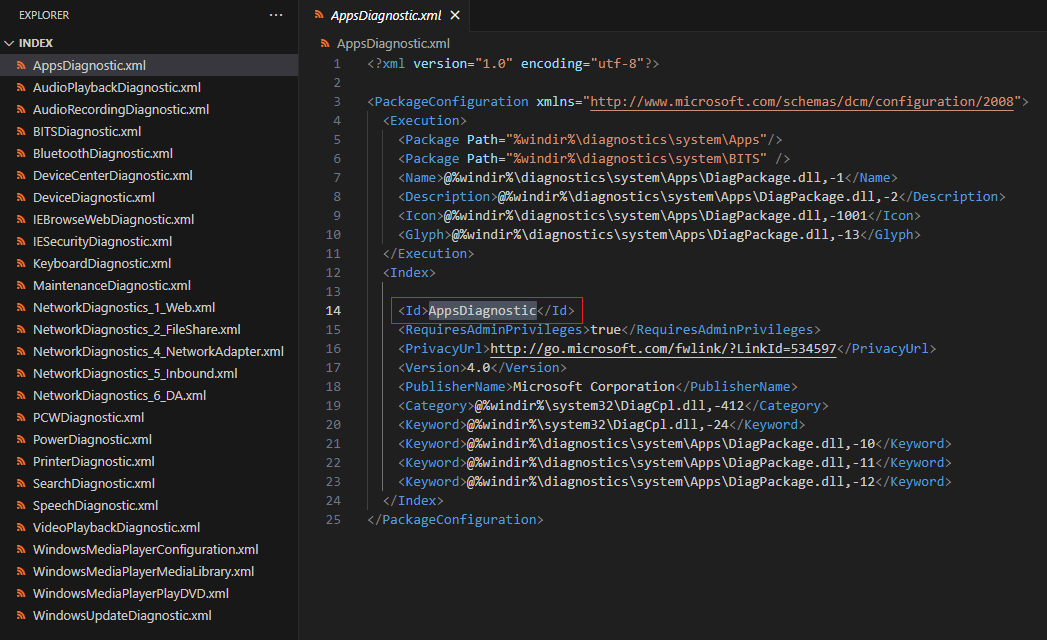Click the XML icon beside PrinterDiagnostic.xml
The width and height of the screenshot is (1047, 640).
(x=20, y=462)
